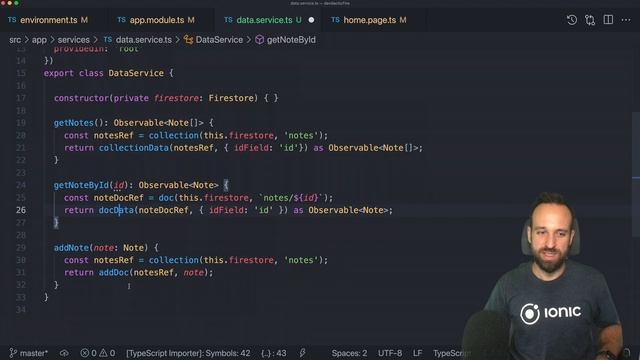
Task: Click the getNotes method name
Action: point(73,123)
